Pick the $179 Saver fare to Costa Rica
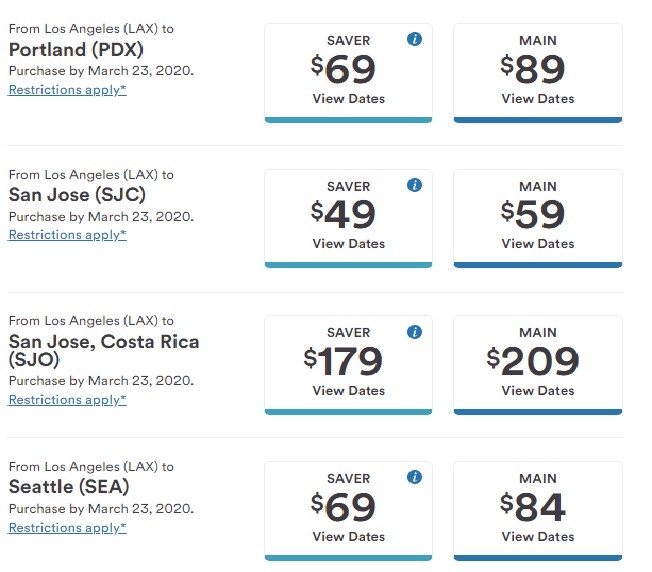This screenshot has height=572, width=652. (x=348, y=365)
